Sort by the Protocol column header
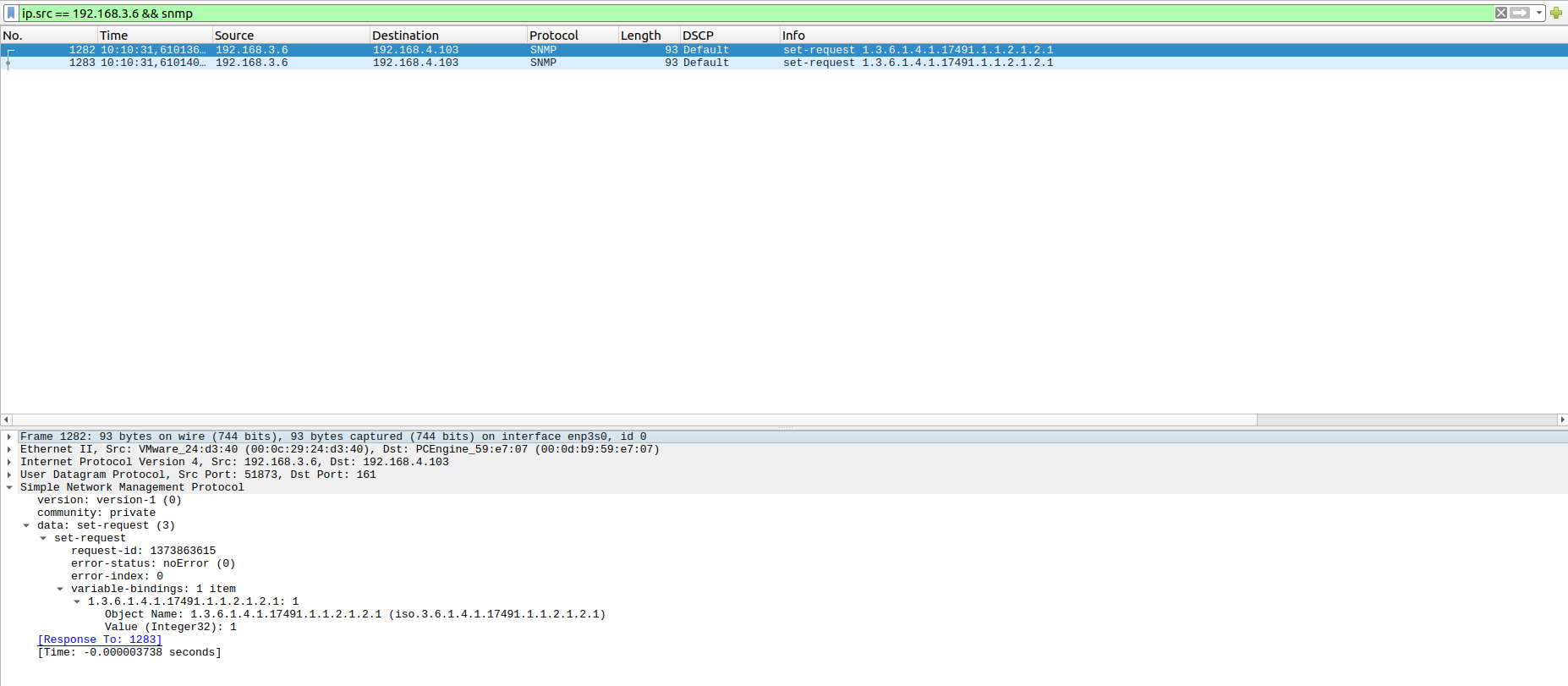This screenshot has width=1568, height=686. tap(554, 36)
